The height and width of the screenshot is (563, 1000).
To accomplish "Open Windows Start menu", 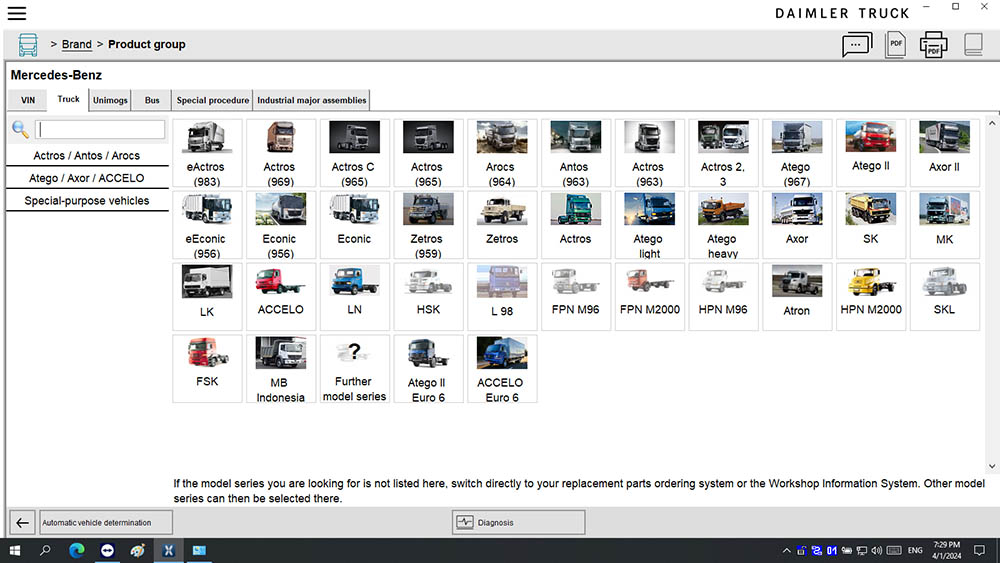I will click(15, 550).
